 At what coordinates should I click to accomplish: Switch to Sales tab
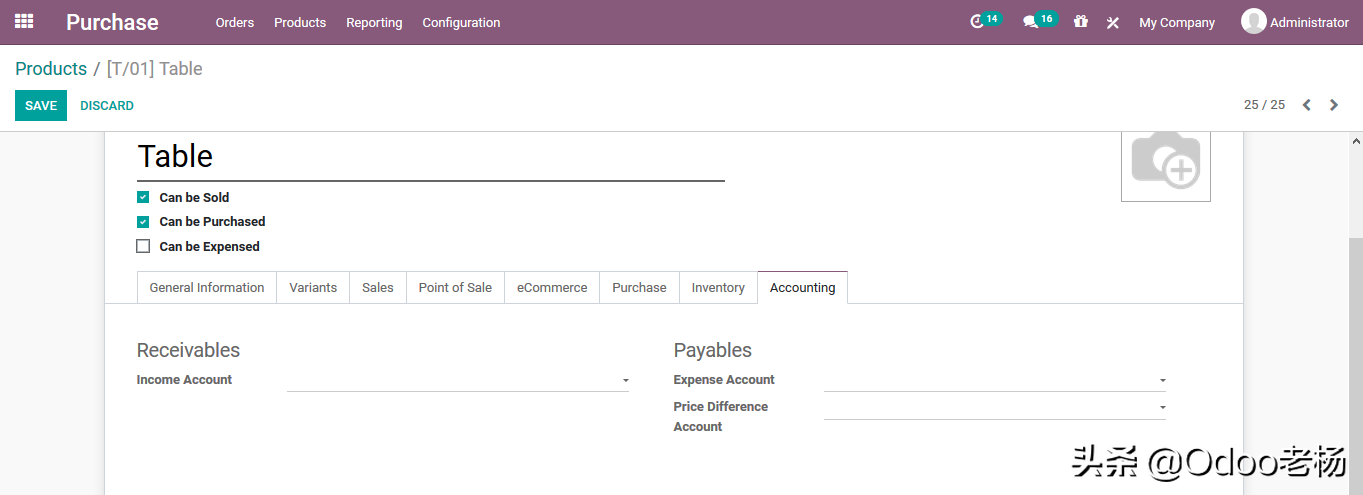click(378, 287)
